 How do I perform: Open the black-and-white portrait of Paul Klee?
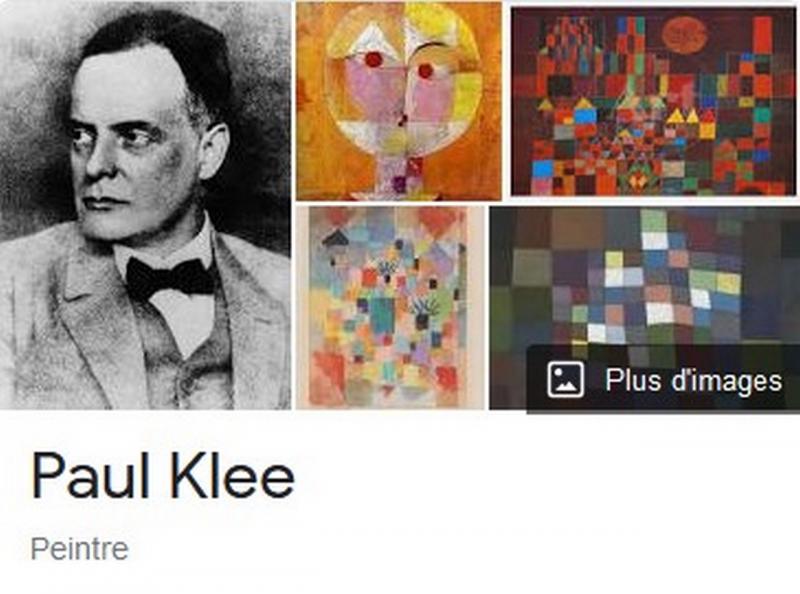point(145,205)
